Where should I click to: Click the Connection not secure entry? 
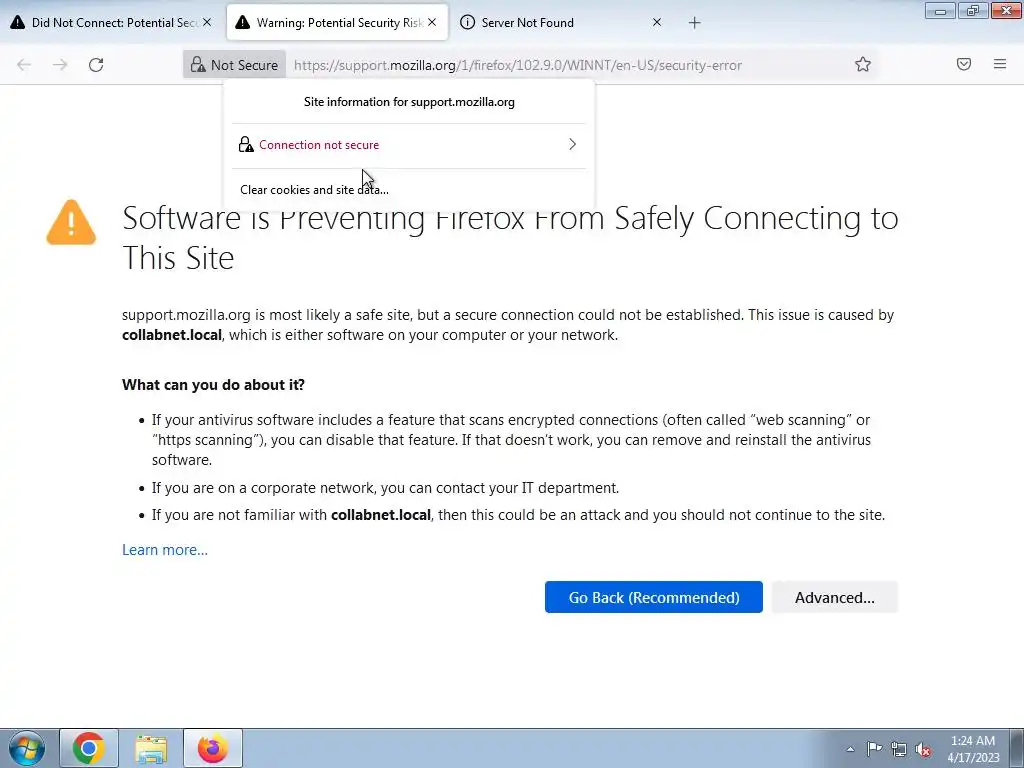(x=409, y=144)
